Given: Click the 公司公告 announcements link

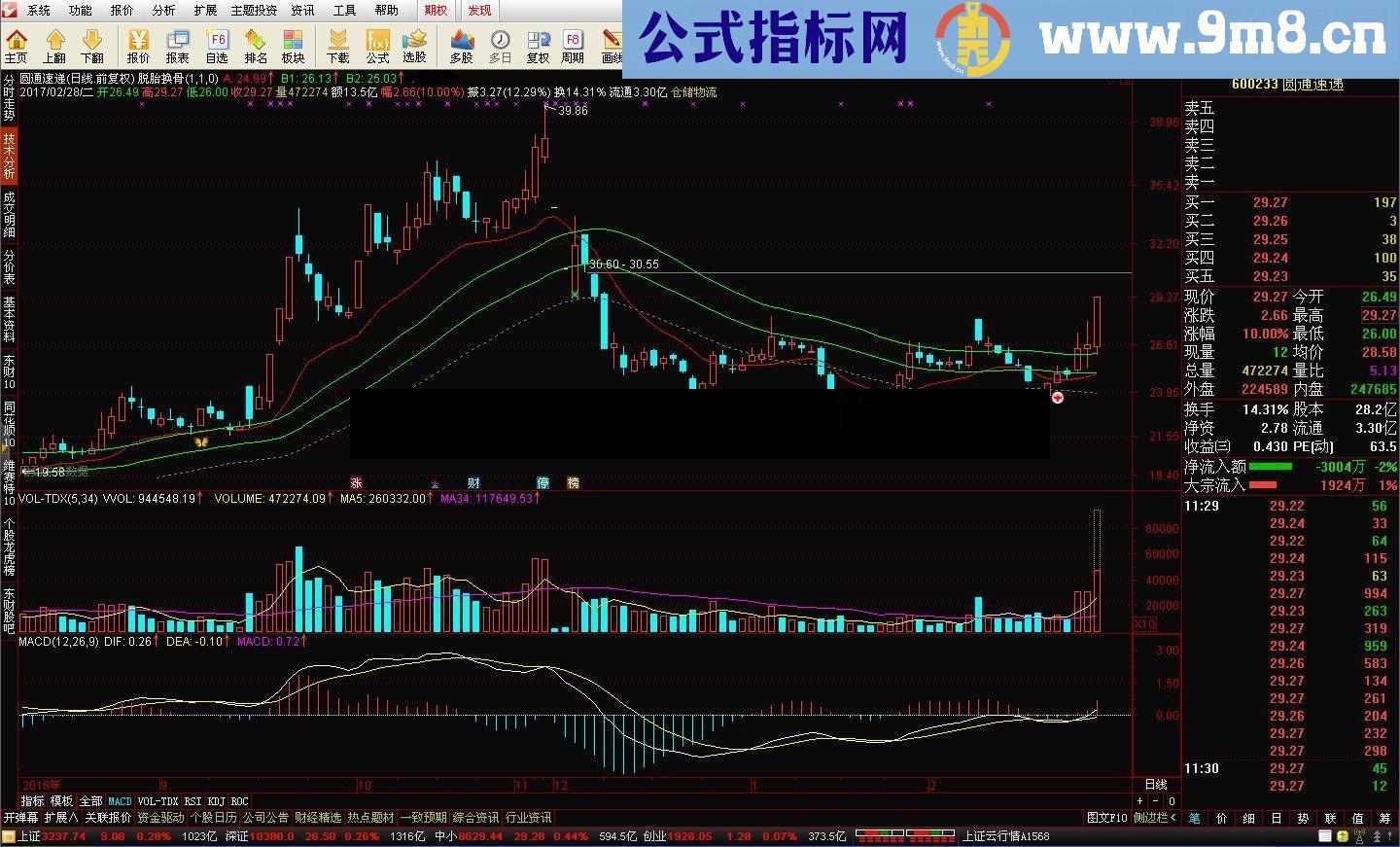Looking at the screenshot, I should click(x=265, y=818).
